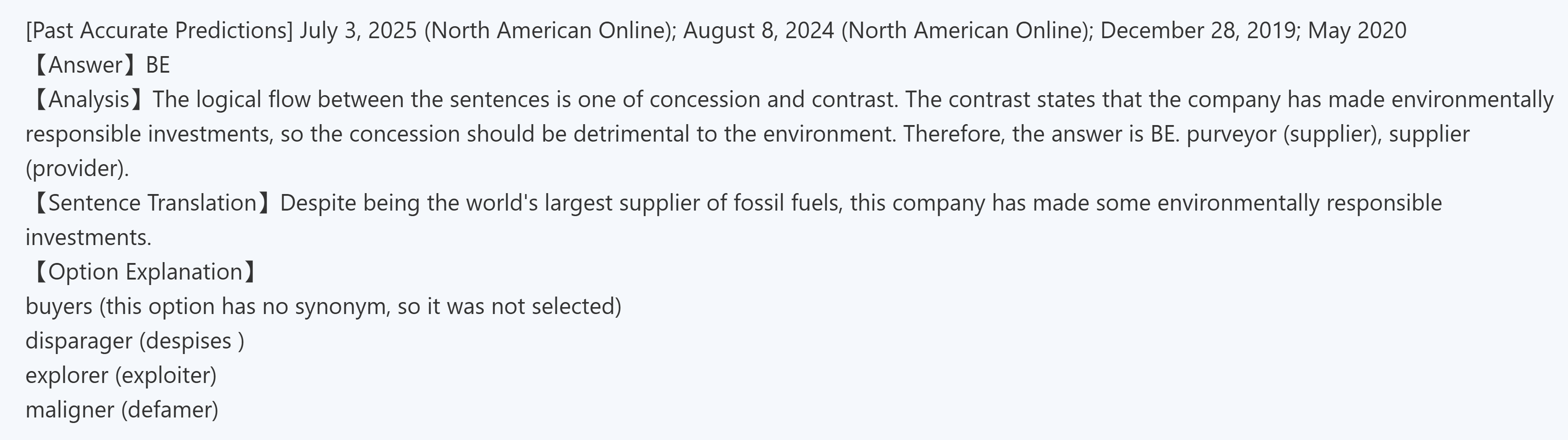Click the "May 2020" date text
Viewport: 1568px width, 440px height.
pyautogui.click(x=1357, y=30)
